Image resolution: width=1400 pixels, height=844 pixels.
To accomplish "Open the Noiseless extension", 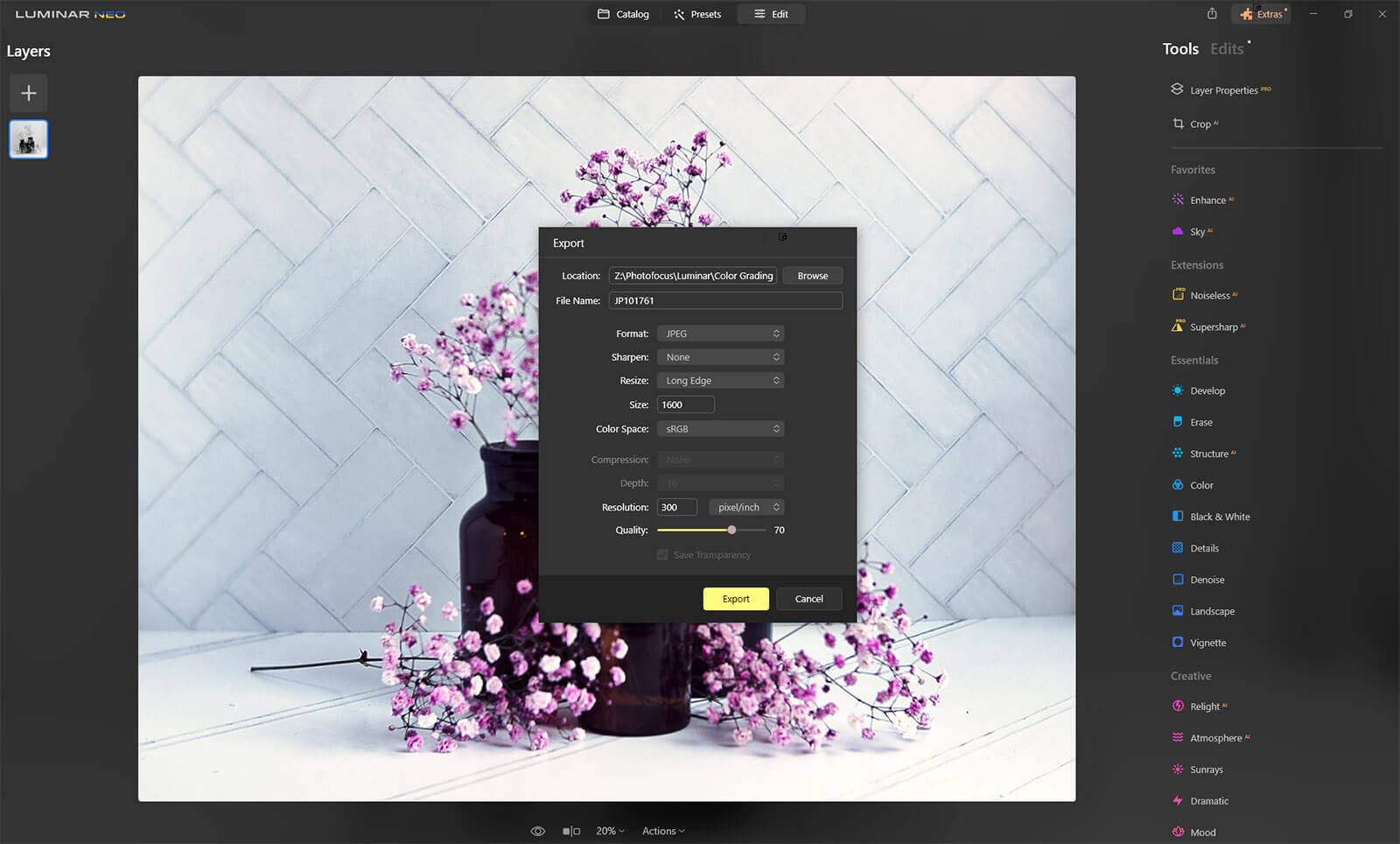I will coord(1208,296).
